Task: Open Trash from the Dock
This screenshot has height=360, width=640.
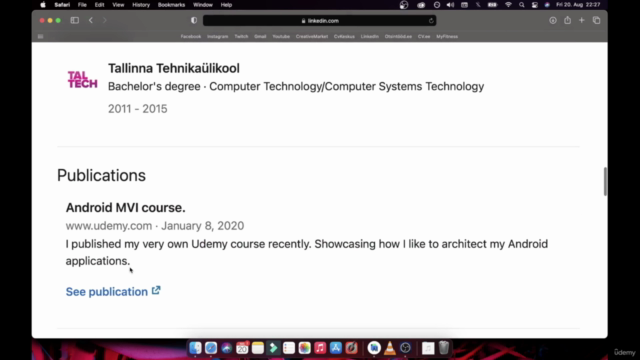Action: point(444,348)
